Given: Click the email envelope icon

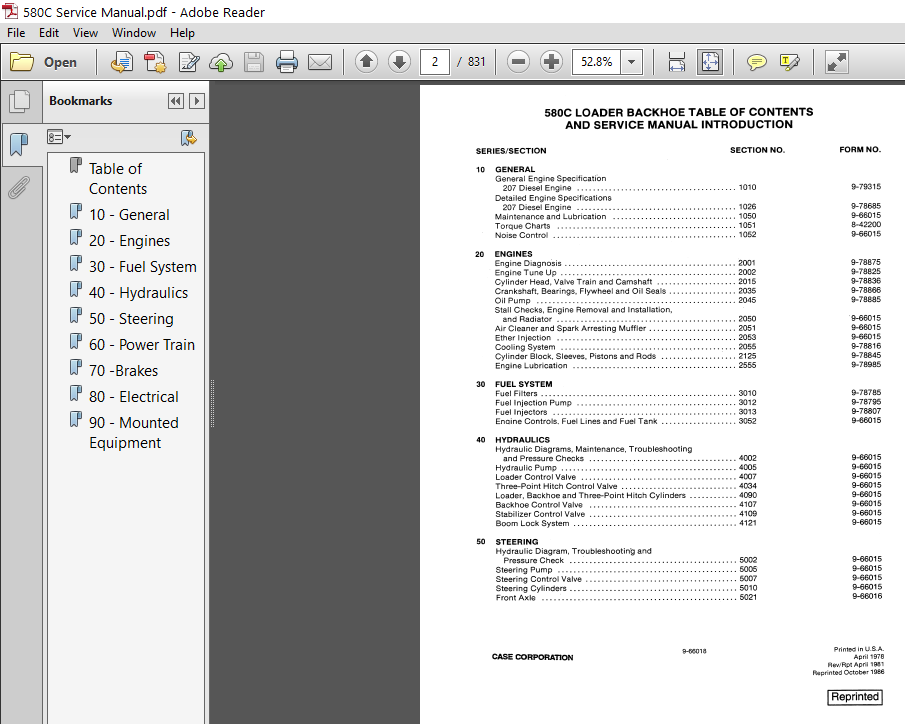Looking at the screenshot, I should point(320,62).
